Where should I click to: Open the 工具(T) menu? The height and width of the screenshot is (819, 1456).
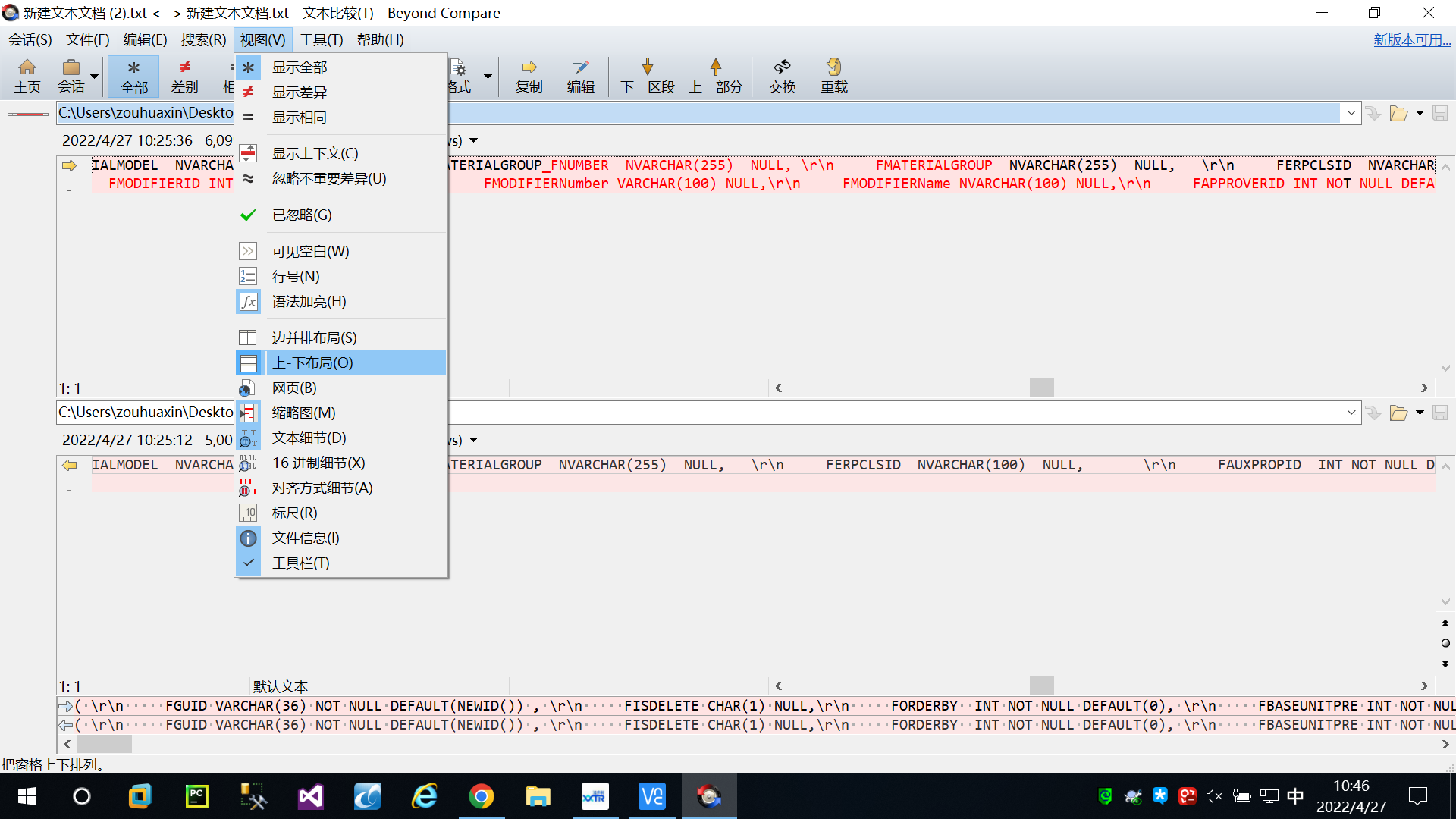point(321,39)
